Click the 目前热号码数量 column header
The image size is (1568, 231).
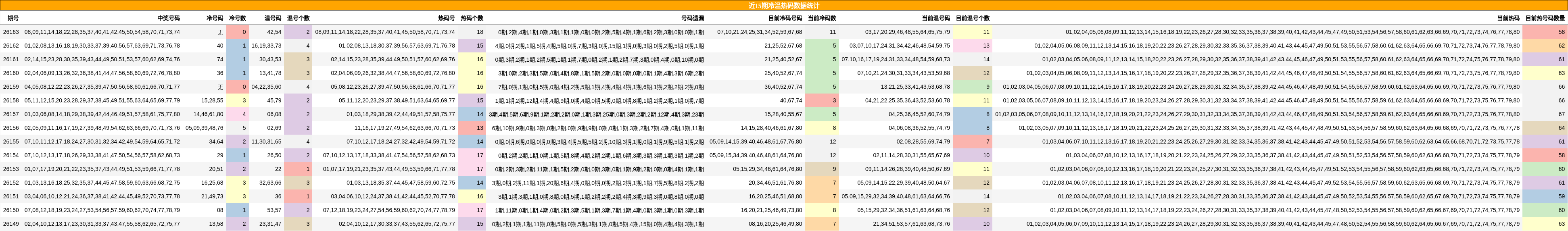point(1545,18)
